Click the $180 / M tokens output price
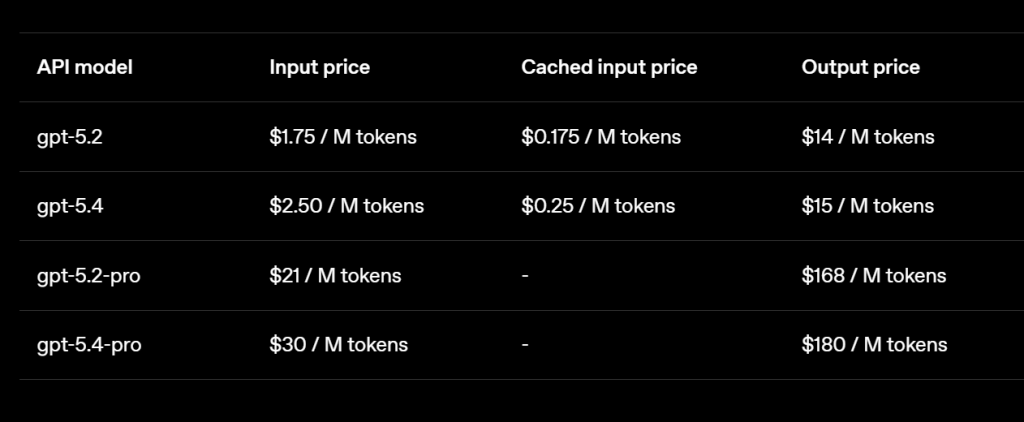The height and width of the screenshot is (422, 1024). tap(874, 344)
